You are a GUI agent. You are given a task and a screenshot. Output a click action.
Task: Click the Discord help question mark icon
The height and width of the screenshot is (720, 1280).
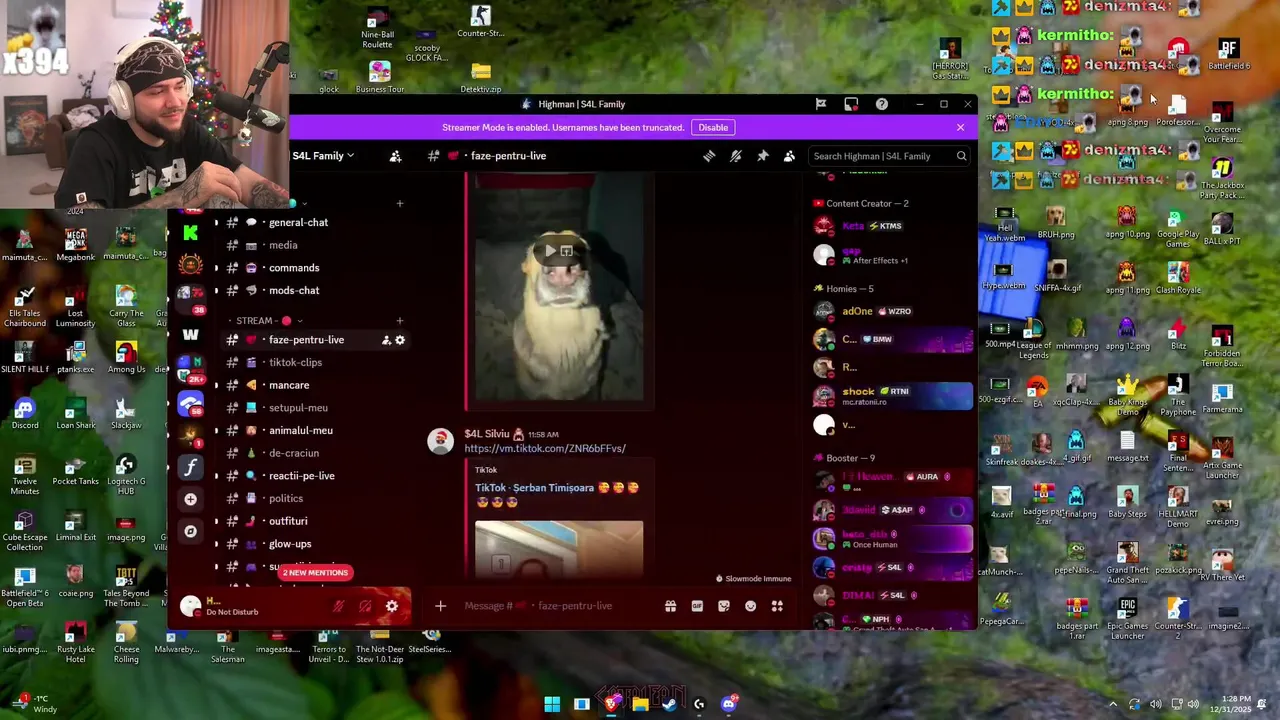pos(881,104)
